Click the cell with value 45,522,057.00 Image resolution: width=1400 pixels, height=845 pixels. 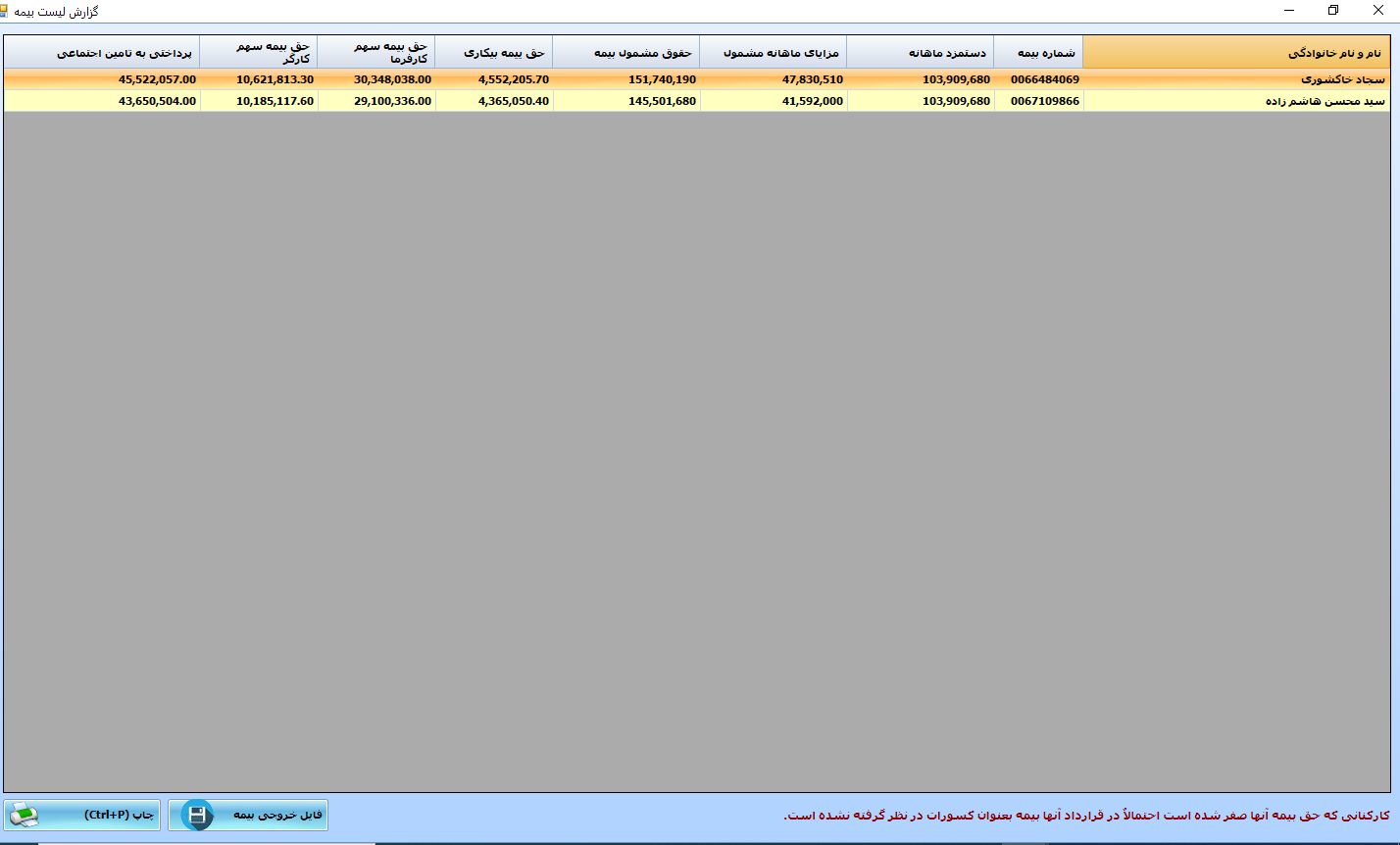pos(102,79)
